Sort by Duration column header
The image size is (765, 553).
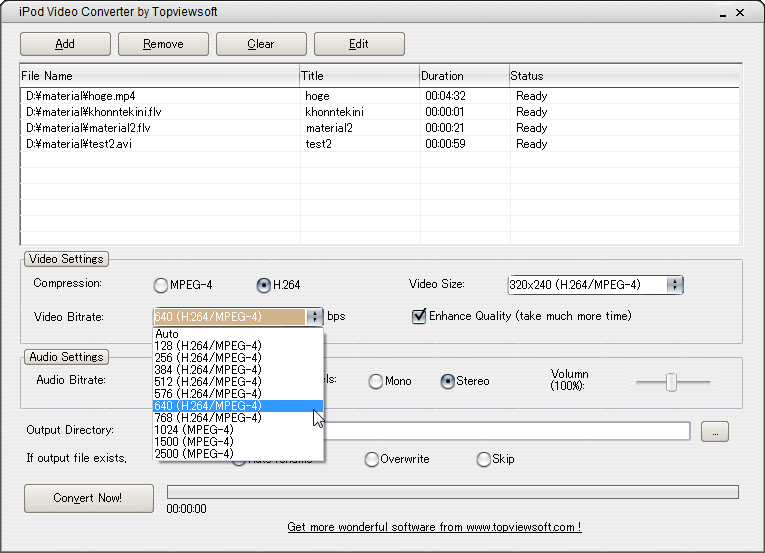coord(464,76)
